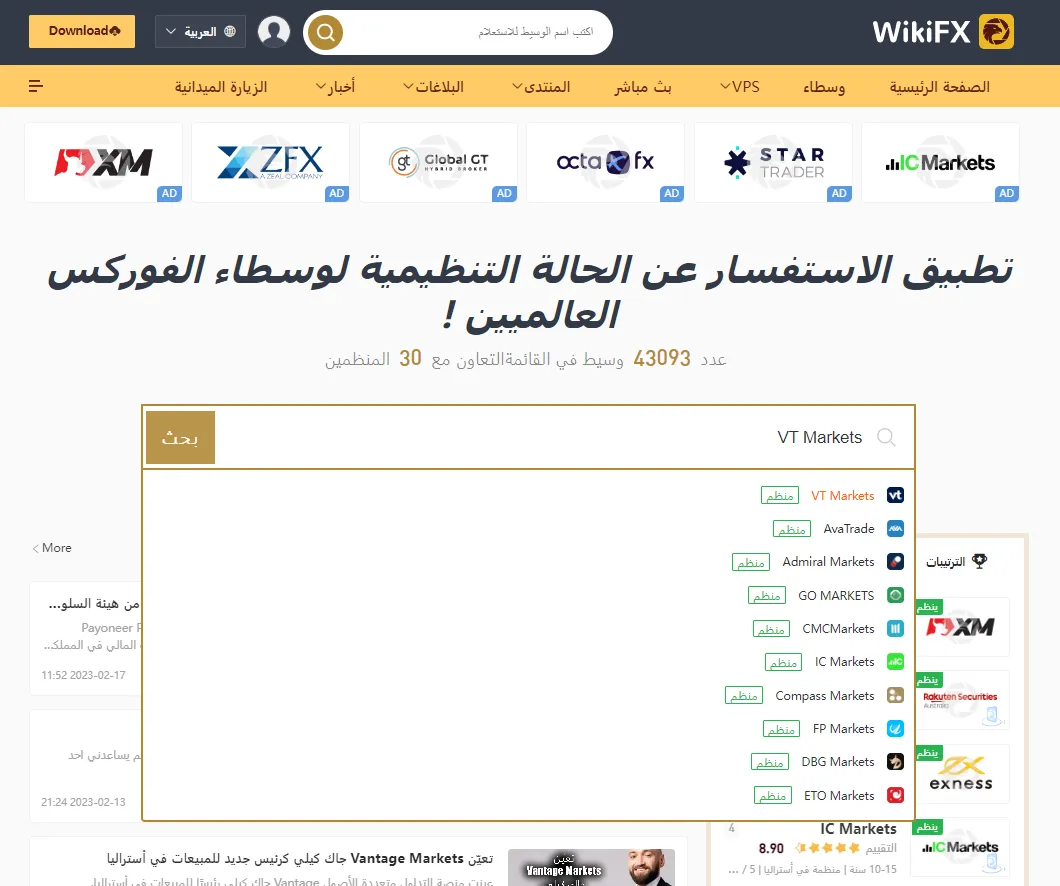Open the IC Markets advertisement banner

coord(940,162)
